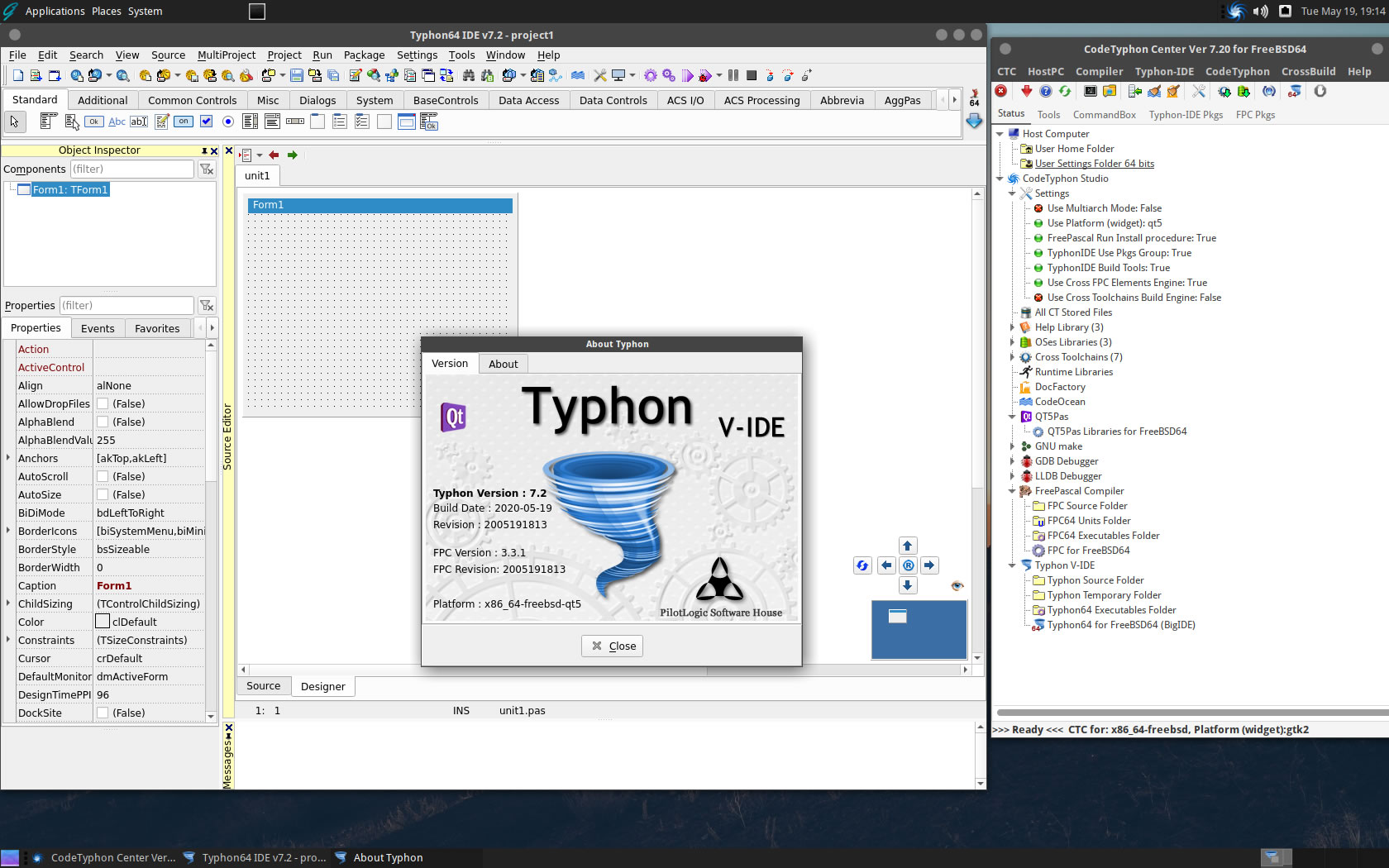The height and width of the screenshot is (868, 1389).
Task: Click the Step Into debug icon
Action: click(x=770, y=75)
